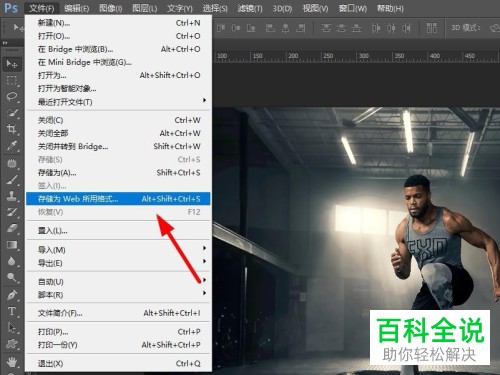
Task: Select the Blur tool
Action: (x=12, y=261)
